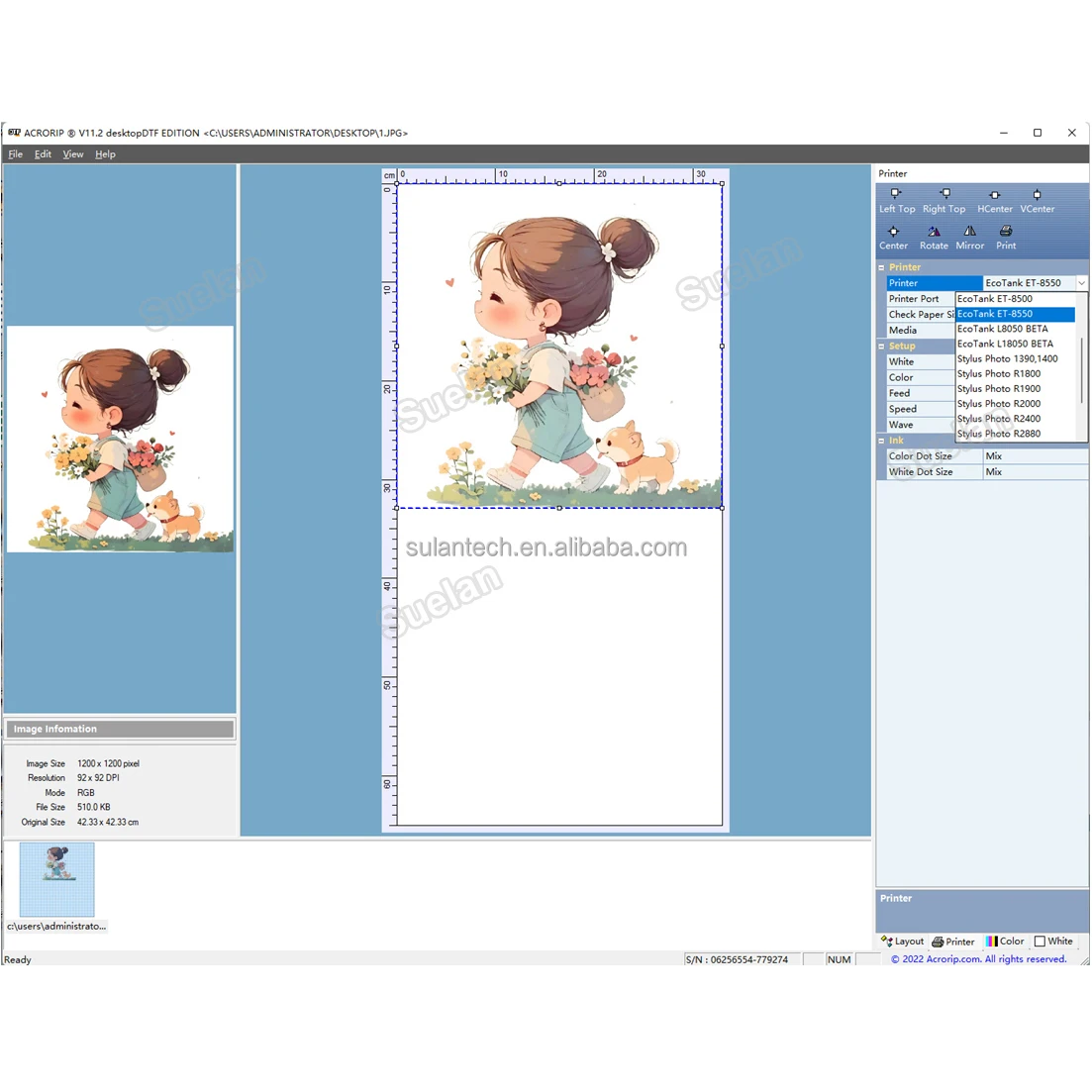Flip image with the Mirror icon
This screenshot has width=1092, height=1092.
pyautogui.click(x=969, y=238)
